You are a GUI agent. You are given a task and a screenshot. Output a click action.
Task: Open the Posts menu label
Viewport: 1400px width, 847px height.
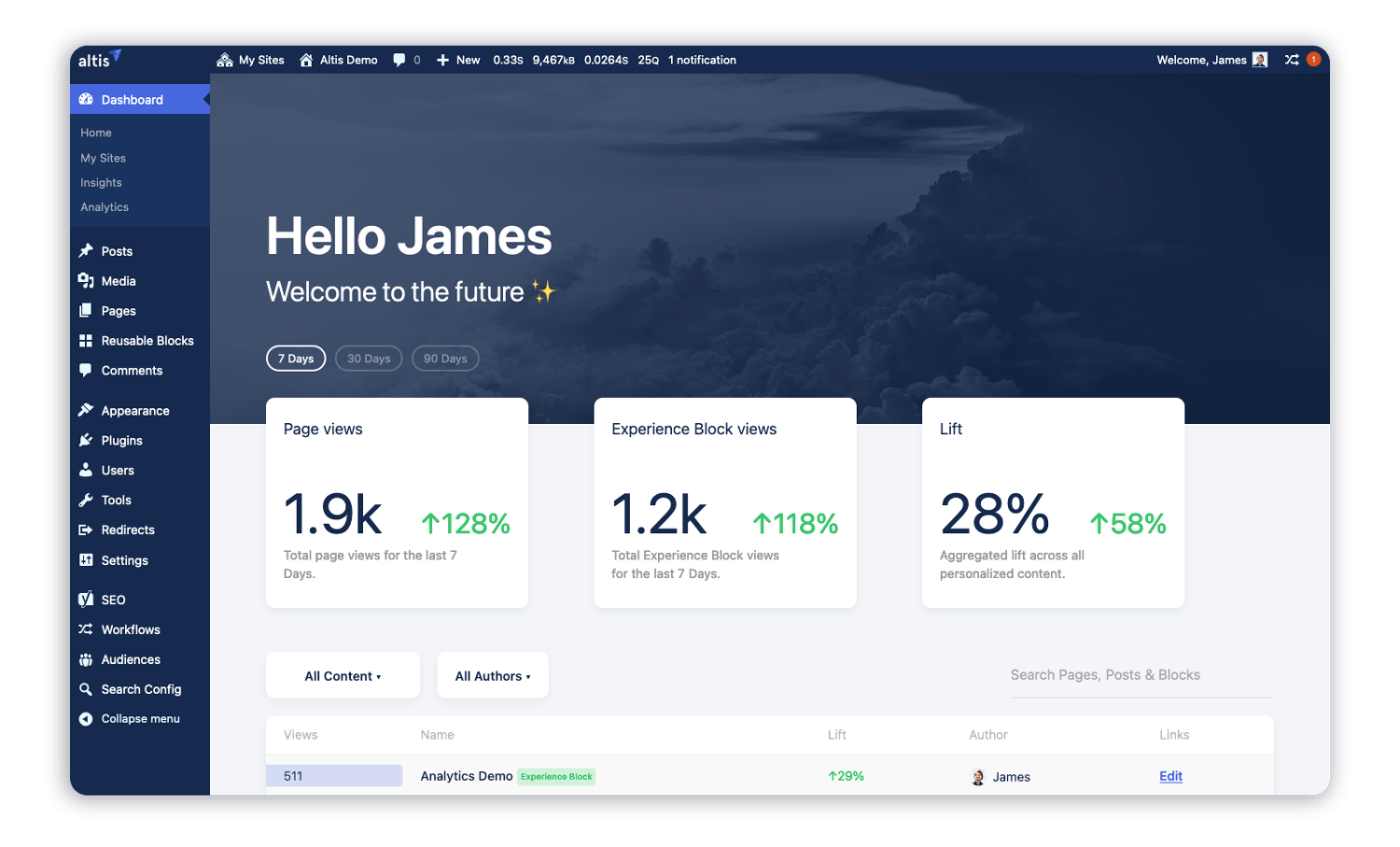tap(117, 251)
